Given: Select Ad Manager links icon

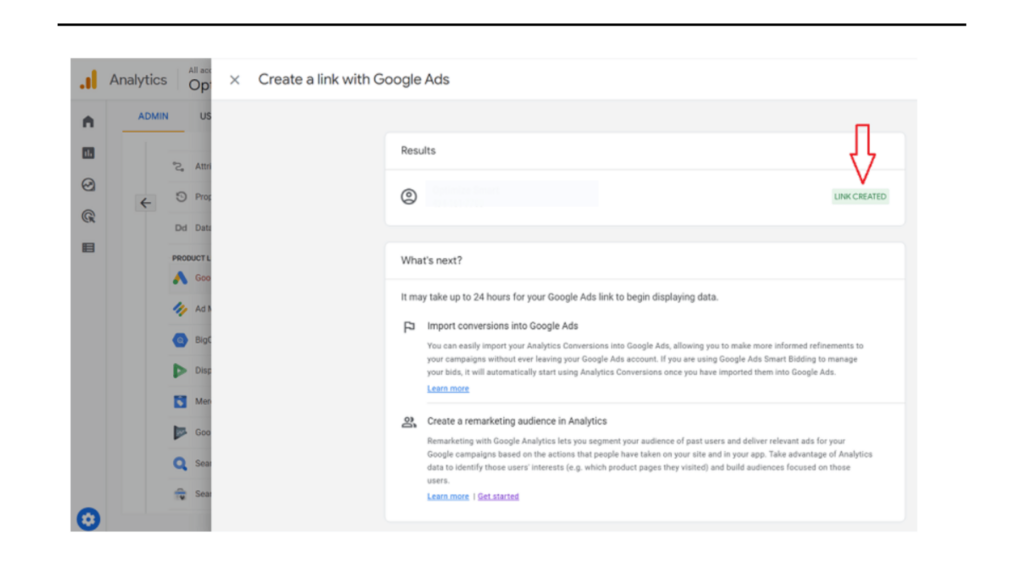Looking at the screenshot, I should (x=180, y=309).
